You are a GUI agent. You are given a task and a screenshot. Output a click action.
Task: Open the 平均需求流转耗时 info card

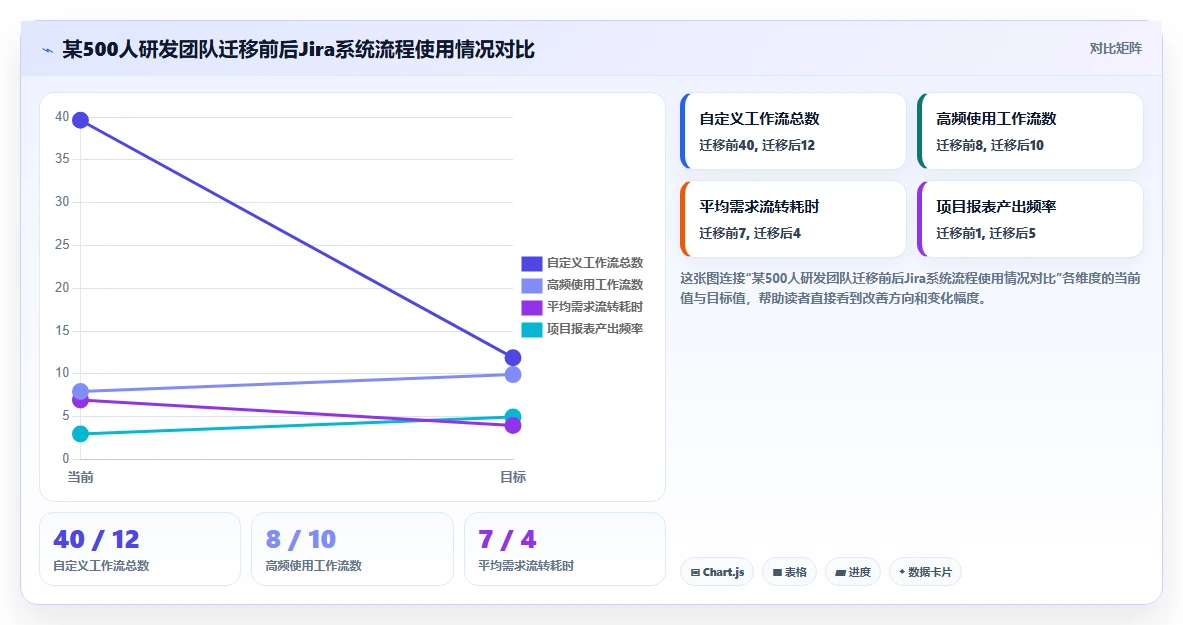pos(793,219)
